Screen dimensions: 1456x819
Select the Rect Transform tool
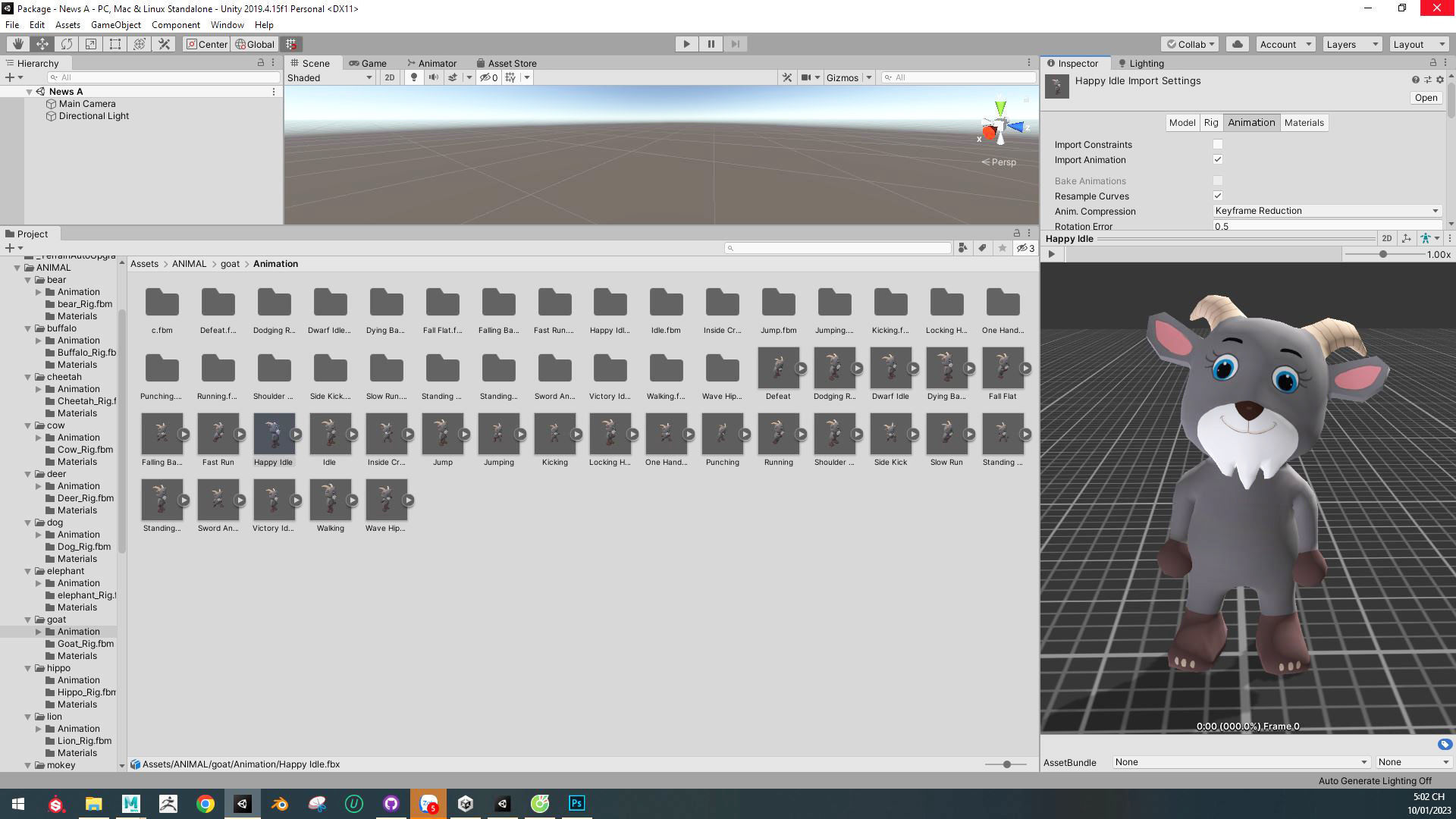(x=115, y=44)
